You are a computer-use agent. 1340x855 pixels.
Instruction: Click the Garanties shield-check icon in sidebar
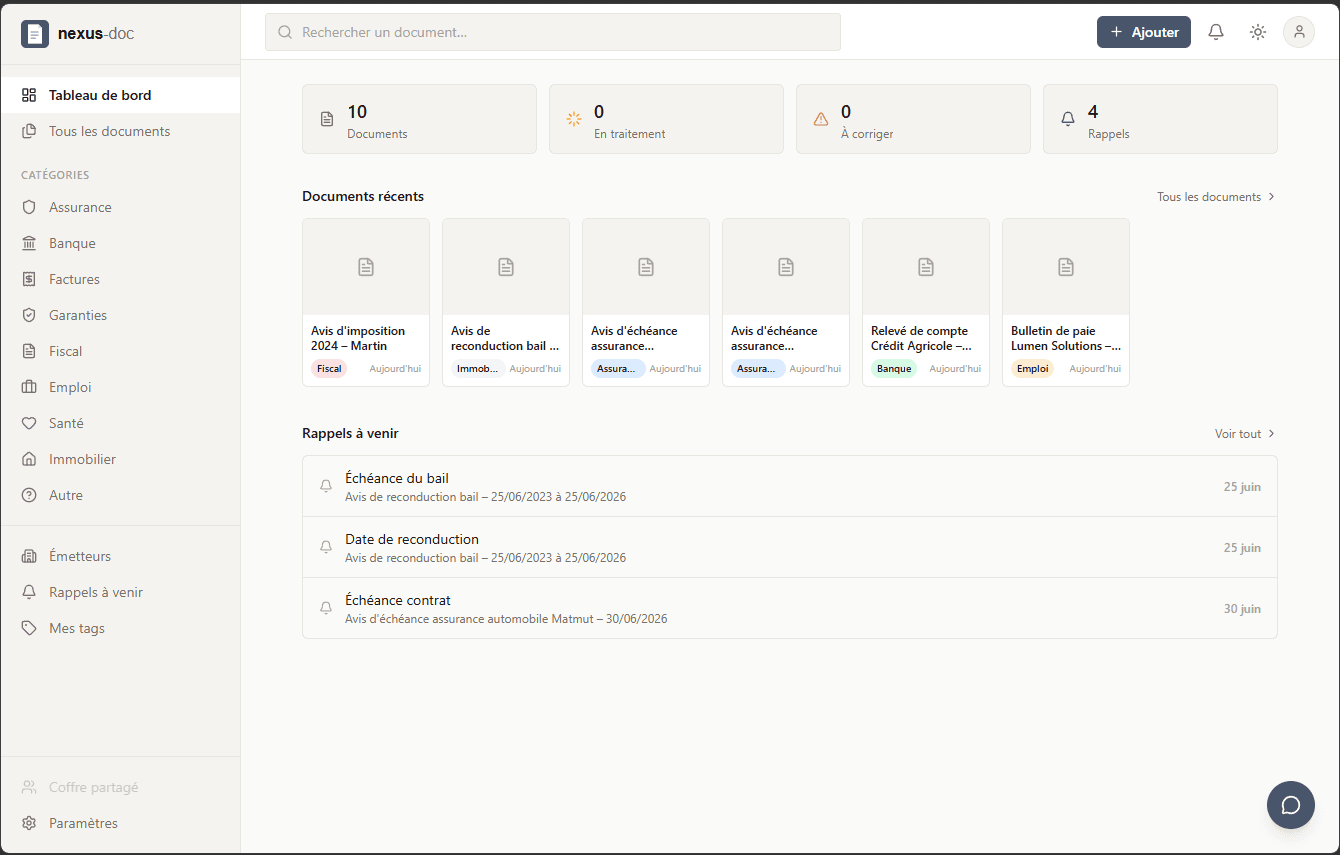pos(29,315)
